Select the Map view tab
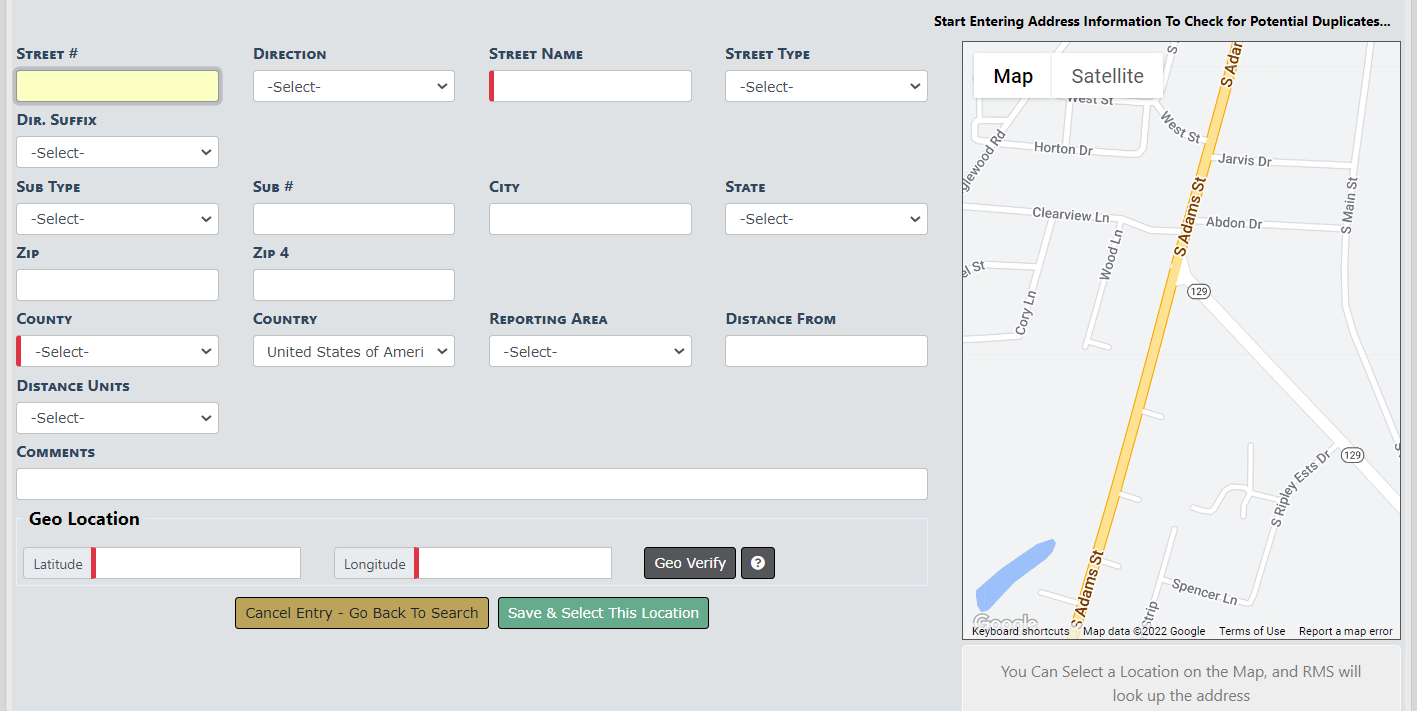The width and height of the screenshot is (1417, 711). pos(1012,76)
